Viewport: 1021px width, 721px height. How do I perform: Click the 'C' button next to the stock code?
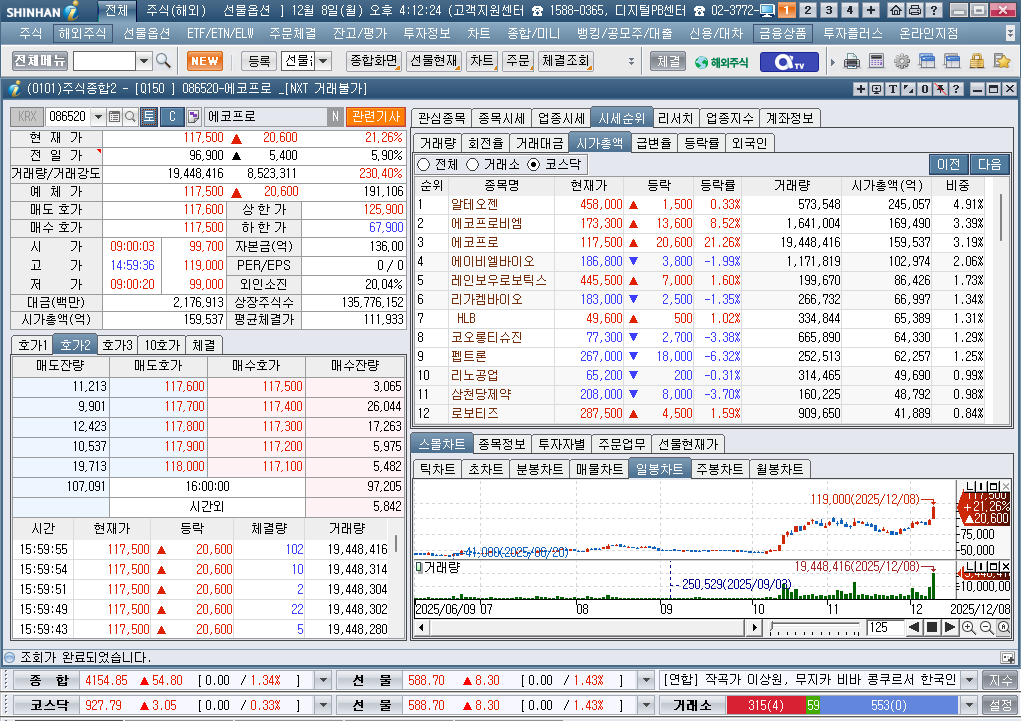(x=172, y=117)
